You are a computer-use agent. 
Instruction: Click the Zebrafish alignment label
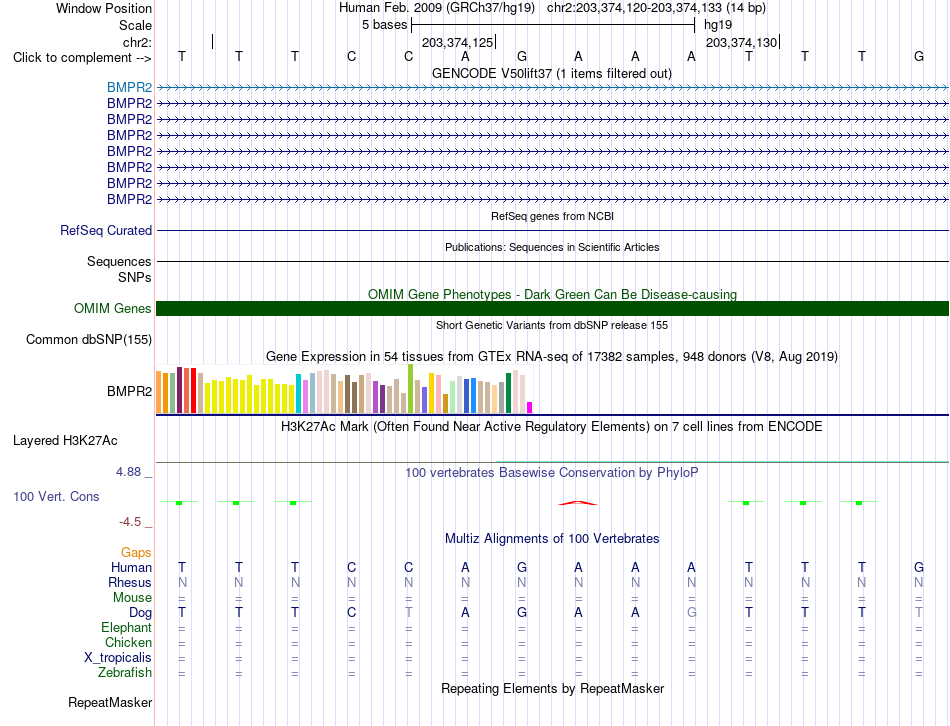(x=125, y=673)
